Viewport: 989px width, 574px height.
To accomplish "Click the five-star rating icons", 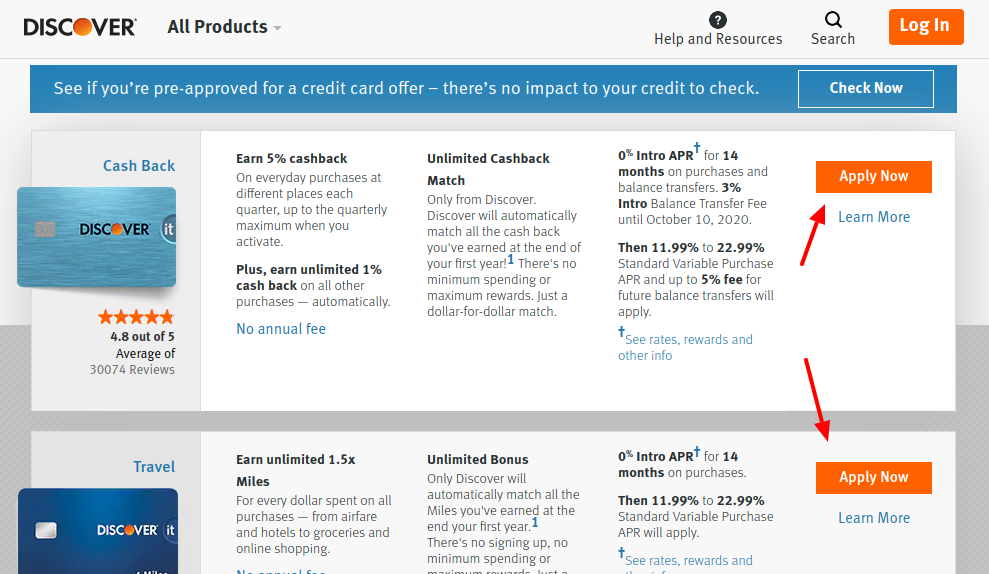I will pos(135,317).
